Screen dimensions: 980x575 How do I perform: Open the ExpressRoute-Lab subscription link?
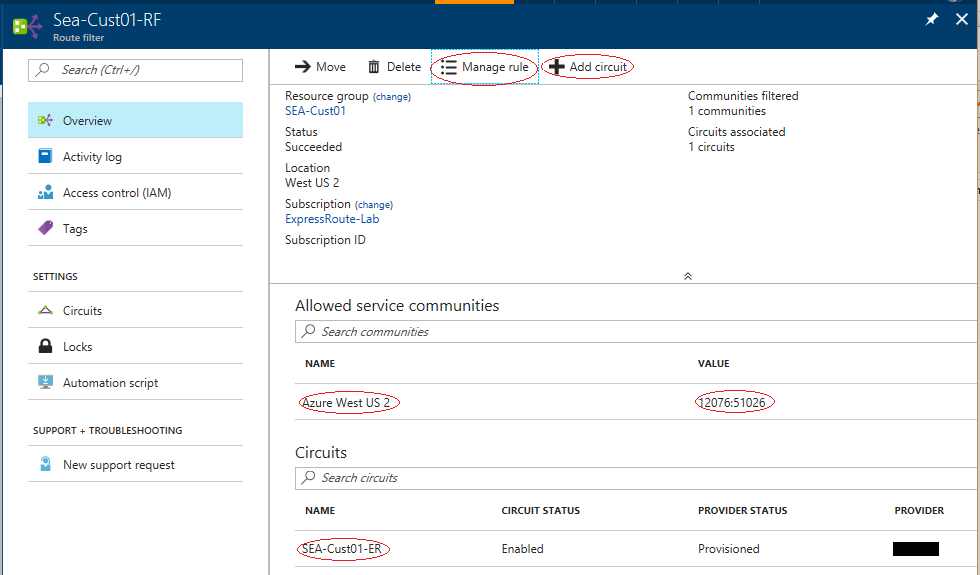click(x=332, y=219)
